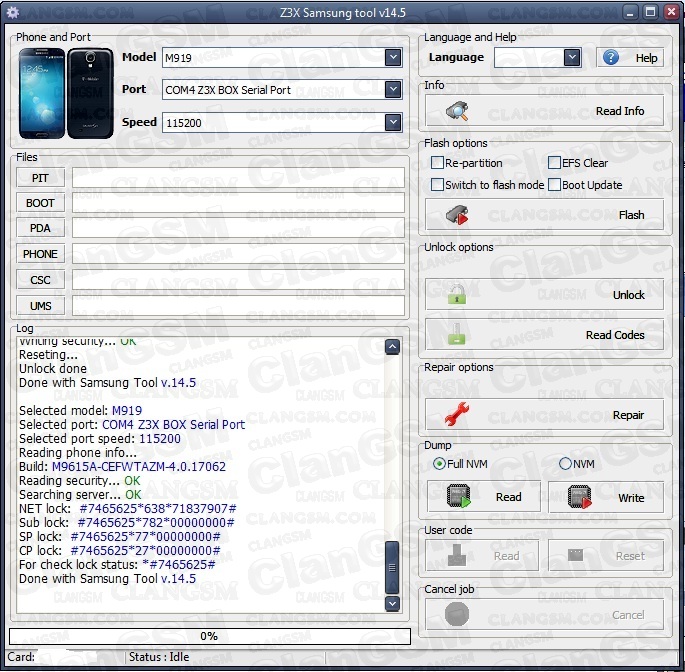Click the User code Read icon
This screenshot has width=685, height=672.
(x=457, y=555)
